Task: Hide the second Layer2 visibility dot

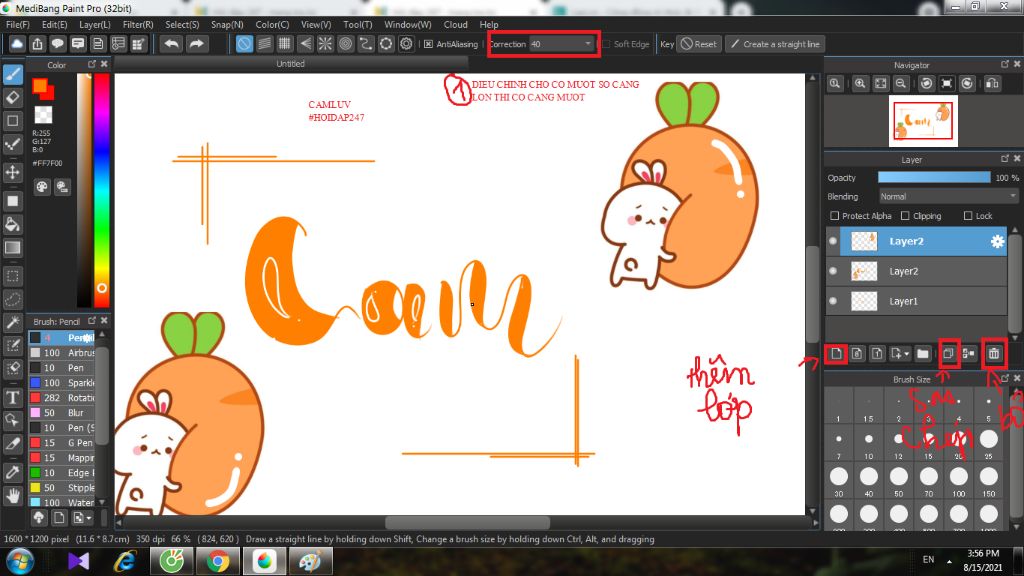Action: tap(833, 271)
